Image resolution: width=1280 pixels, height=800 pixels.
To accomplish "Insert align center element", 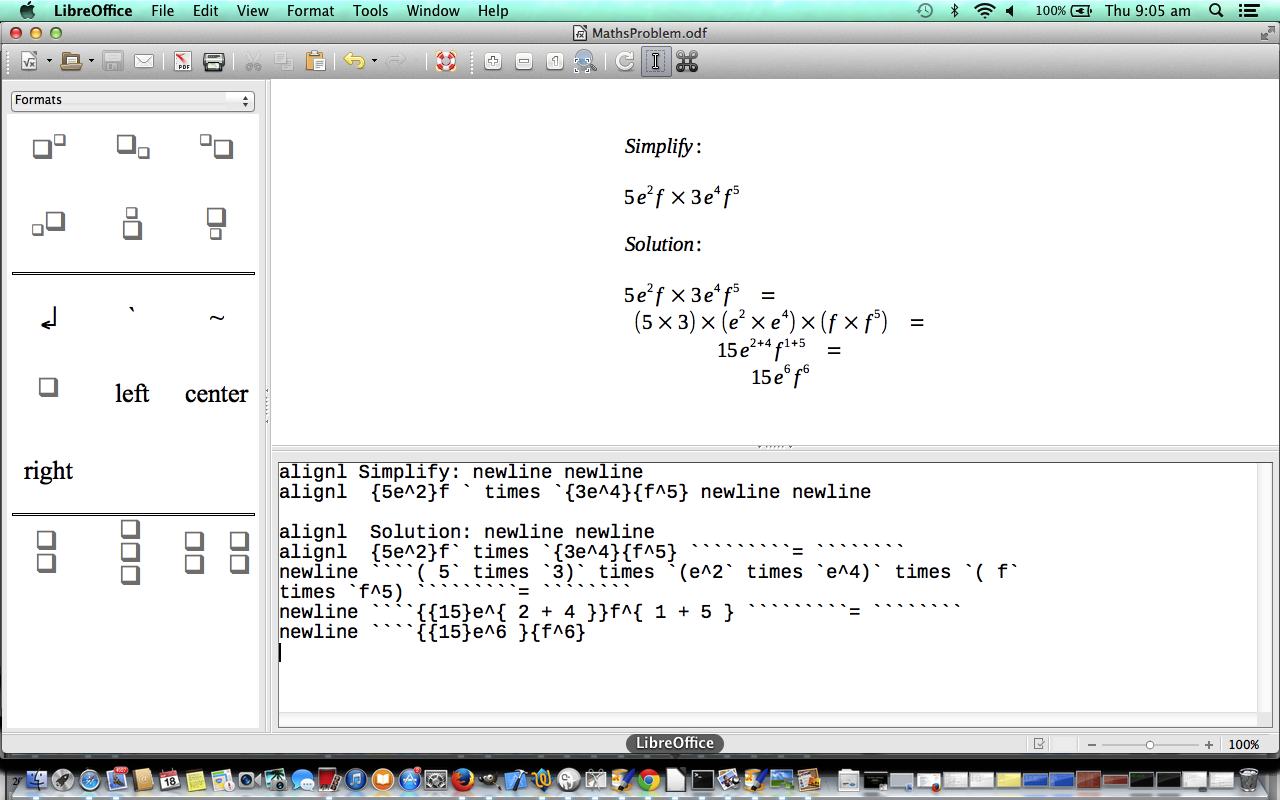I will (216, 394).
